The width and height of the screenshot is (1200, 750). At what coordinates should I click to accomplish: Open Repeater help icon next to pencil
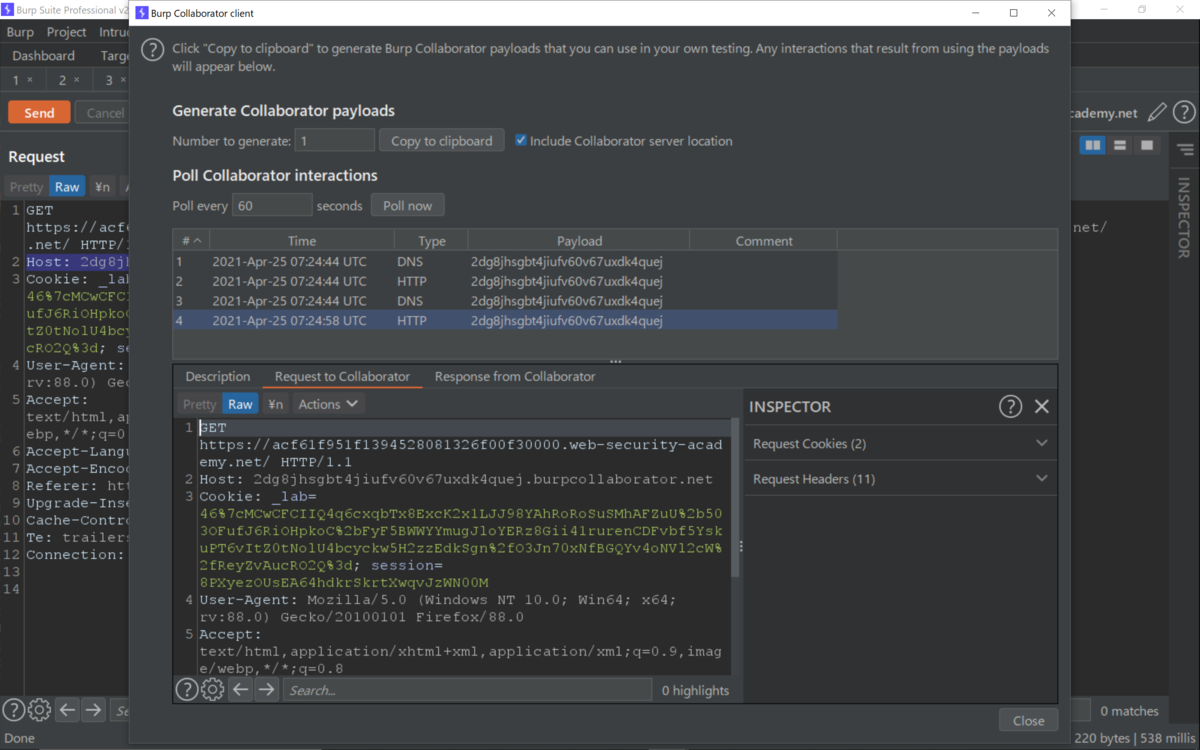tap(1184, 112)
